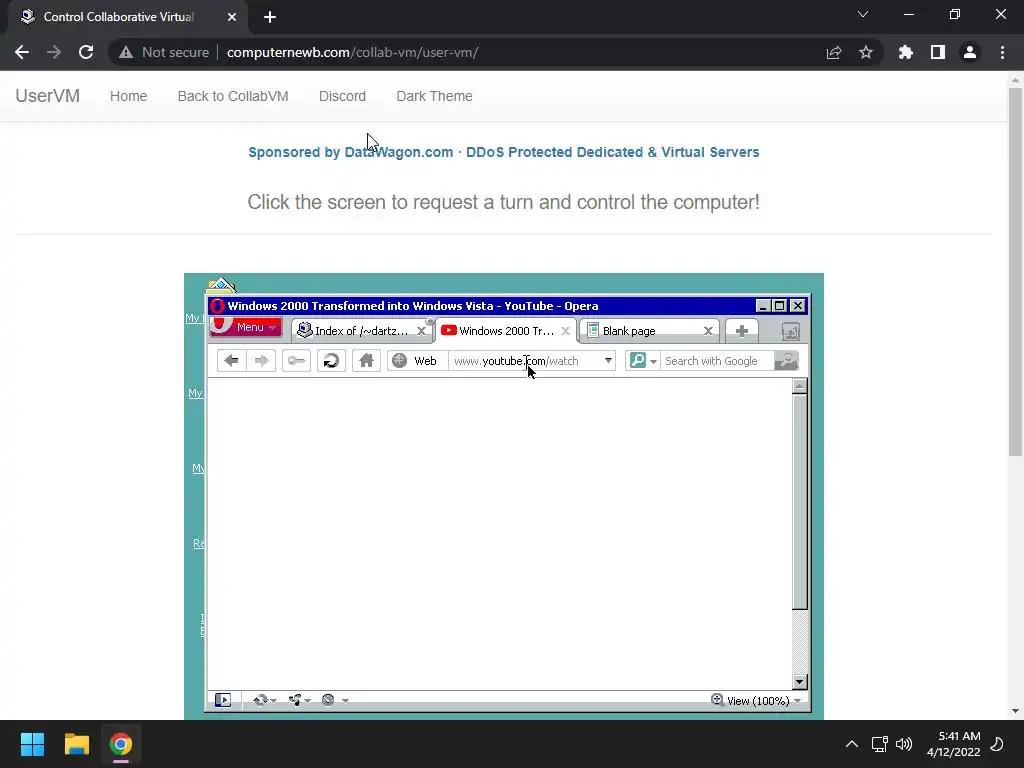This screenshot has width=1024, height=768.
Task: Click the Search with Google field
Action: pos(716,360)
